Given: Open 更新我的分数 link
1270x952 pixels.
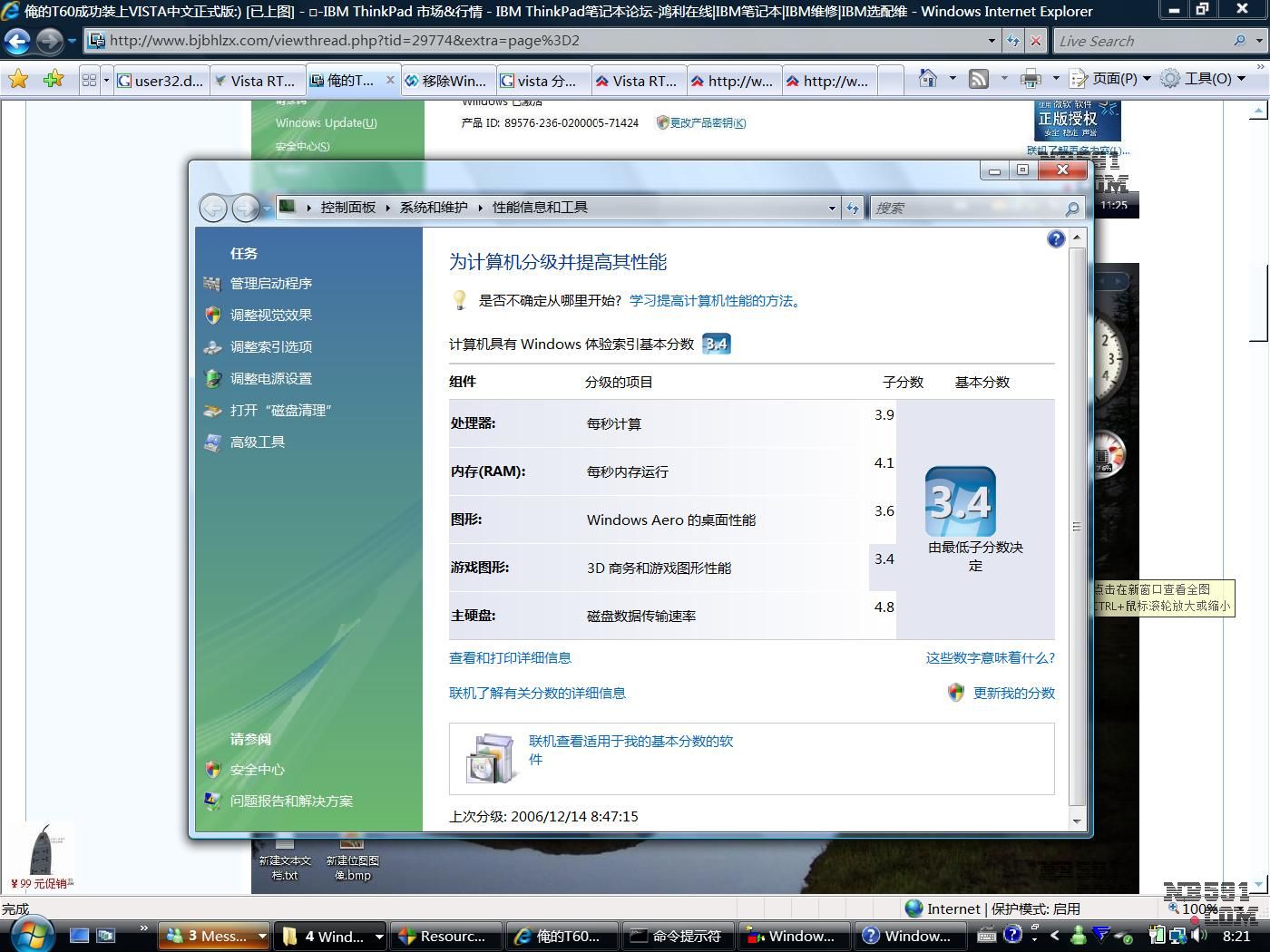Looking at the screenshot, I should (x=1013, y=693).
